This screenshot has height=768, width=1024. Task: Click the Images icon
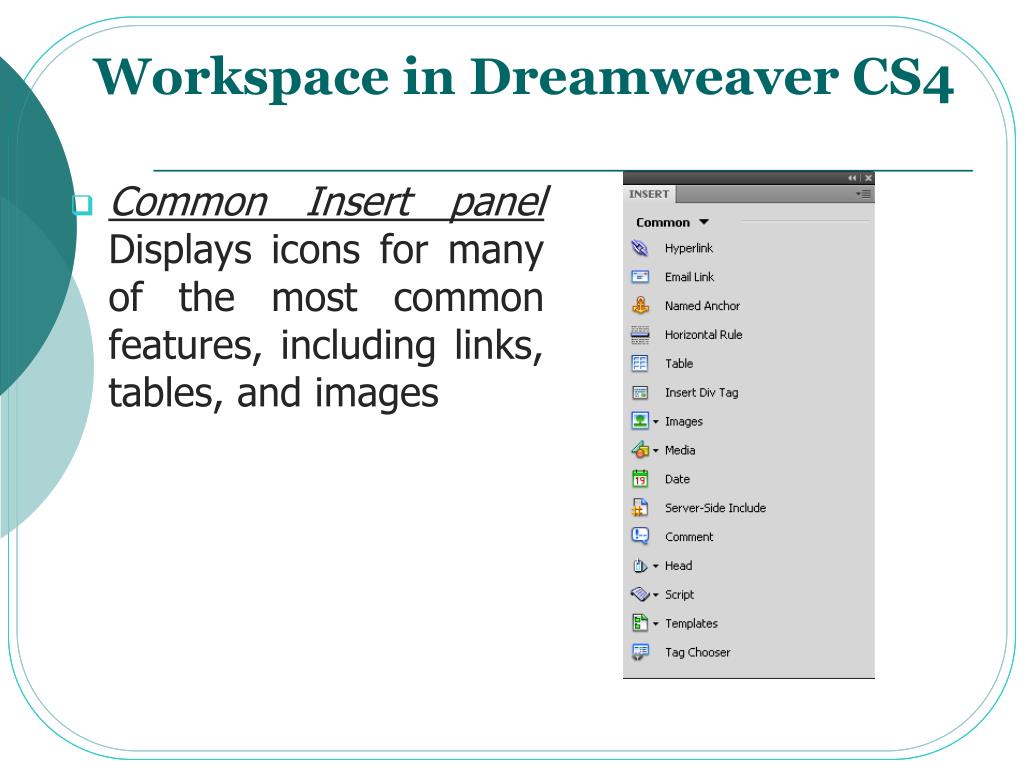pyautogui.click(x=640, y=421)
